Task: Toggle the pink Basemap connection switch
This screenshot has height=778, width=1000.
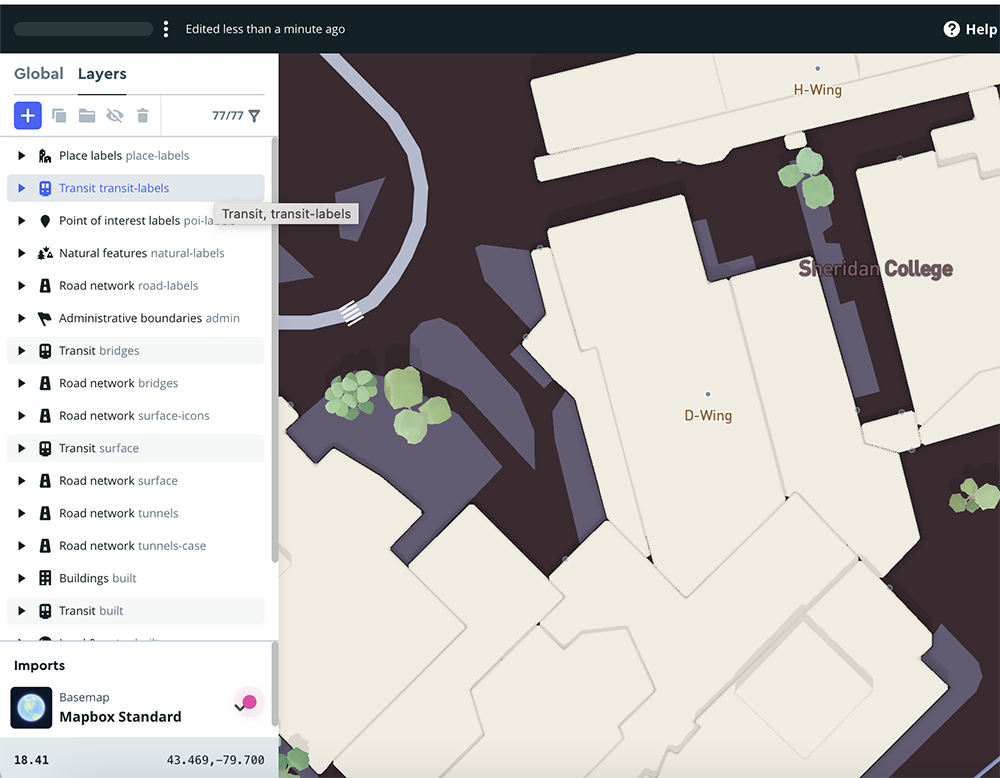Action: (247, 703)
